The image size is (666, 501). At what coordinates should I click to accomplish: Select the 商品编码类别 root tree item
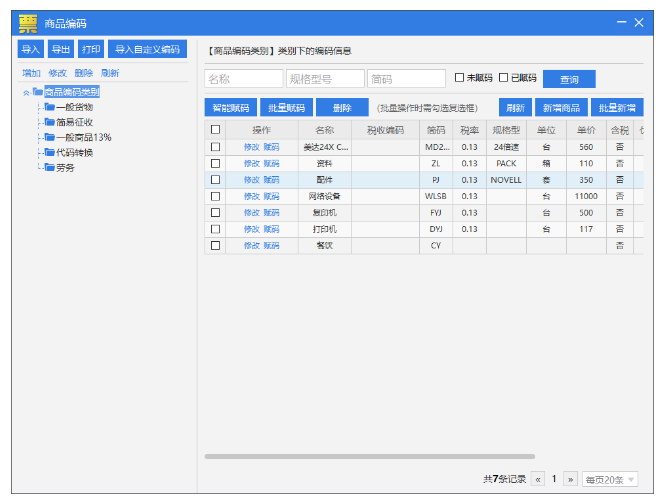[x=71, y=92]
